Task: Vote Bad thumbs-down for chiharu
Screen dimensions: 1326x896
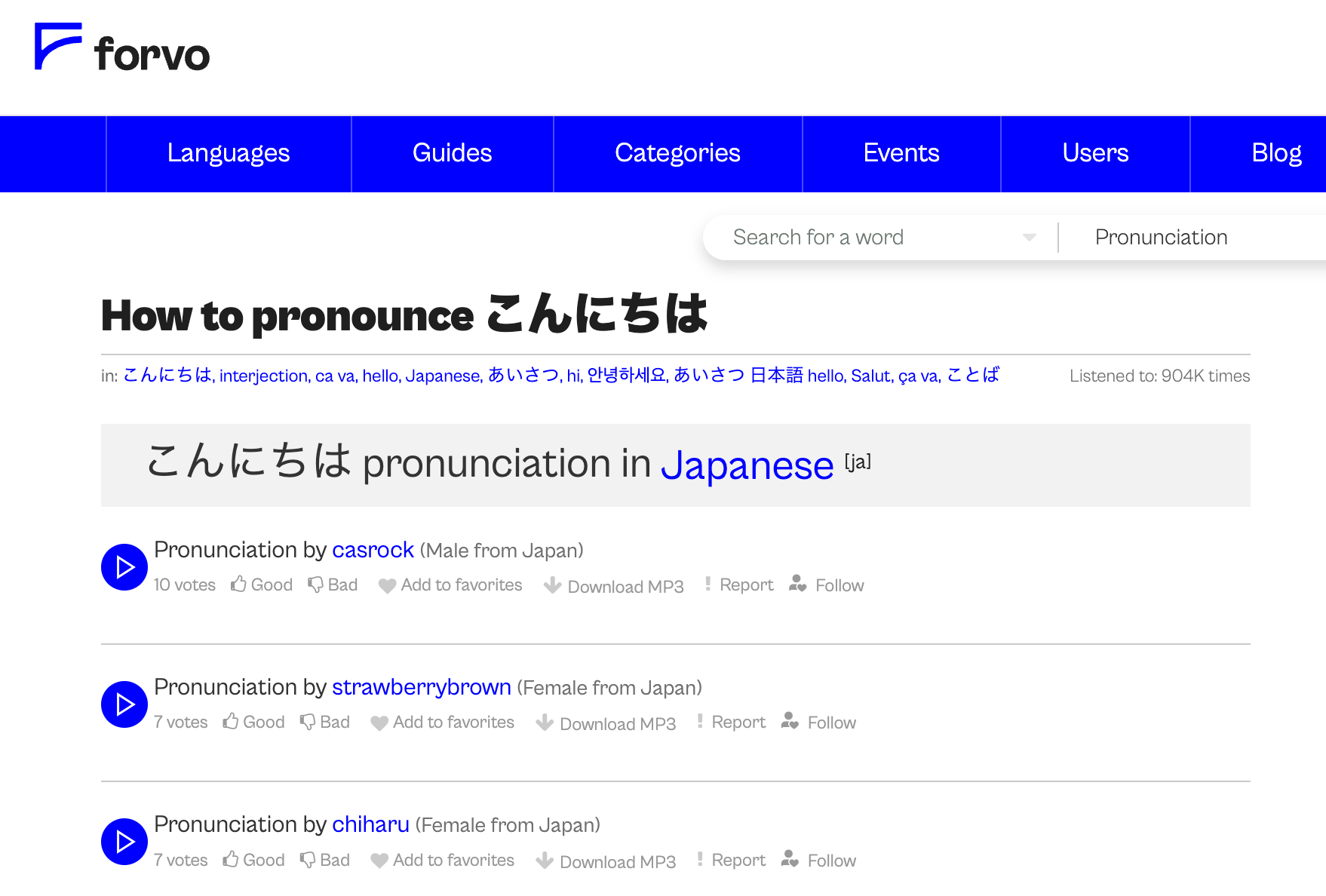Action: coord(308,860)
